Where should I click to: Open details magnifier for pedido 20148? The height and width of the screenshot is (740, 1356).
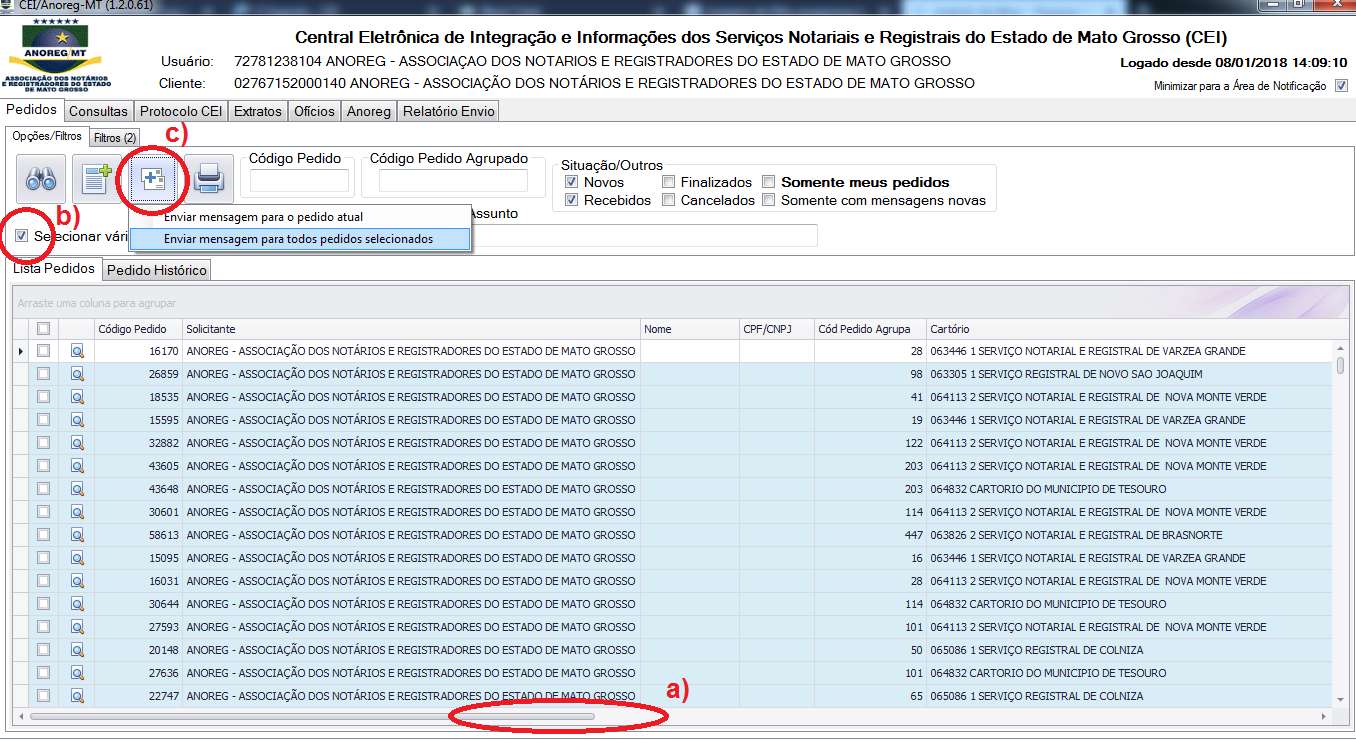tap(77, 650)
